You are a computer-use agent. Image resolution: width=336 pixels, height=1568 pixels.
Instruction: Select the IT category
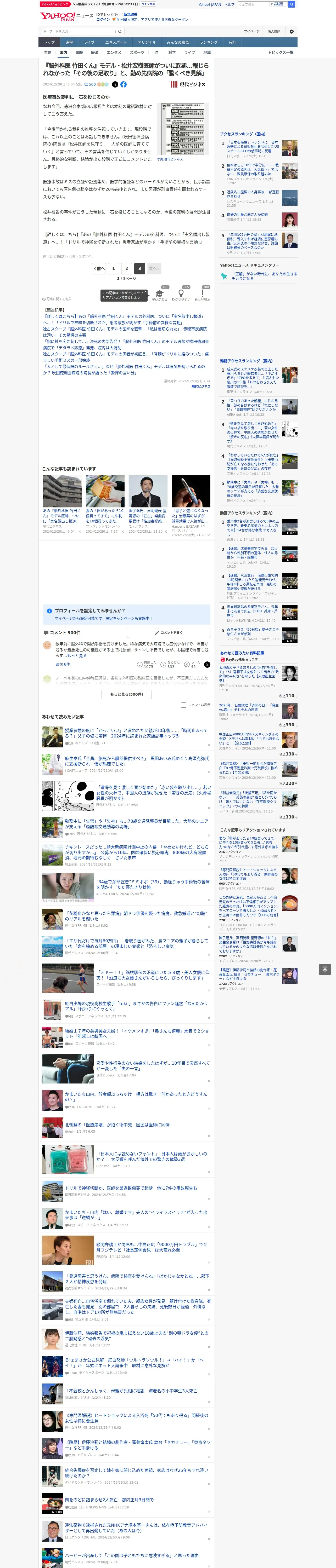click(x=156, y=52)
